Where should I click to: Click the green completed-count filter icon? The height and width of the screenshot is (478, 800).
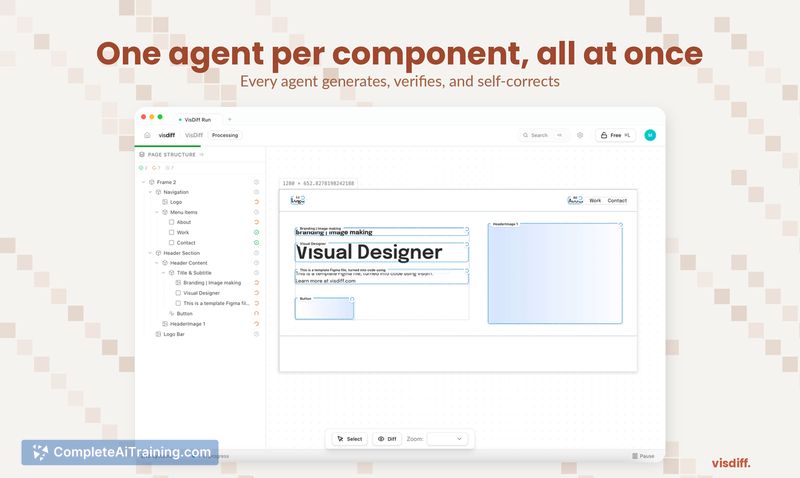(141, 168)
